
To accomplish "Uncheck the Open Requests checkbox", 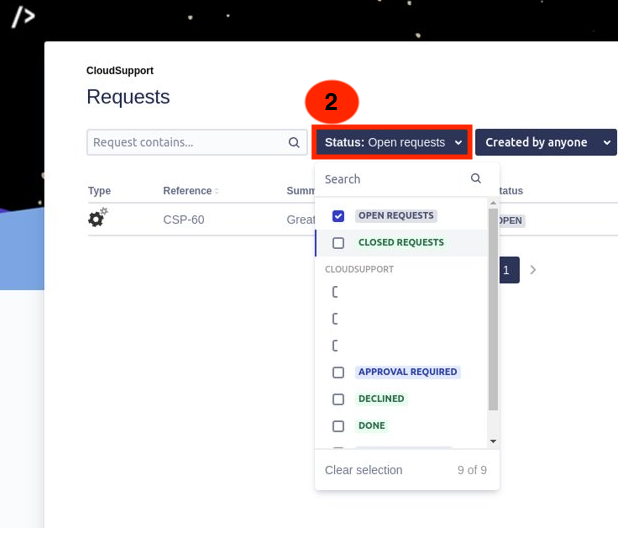I will [338, 216].
